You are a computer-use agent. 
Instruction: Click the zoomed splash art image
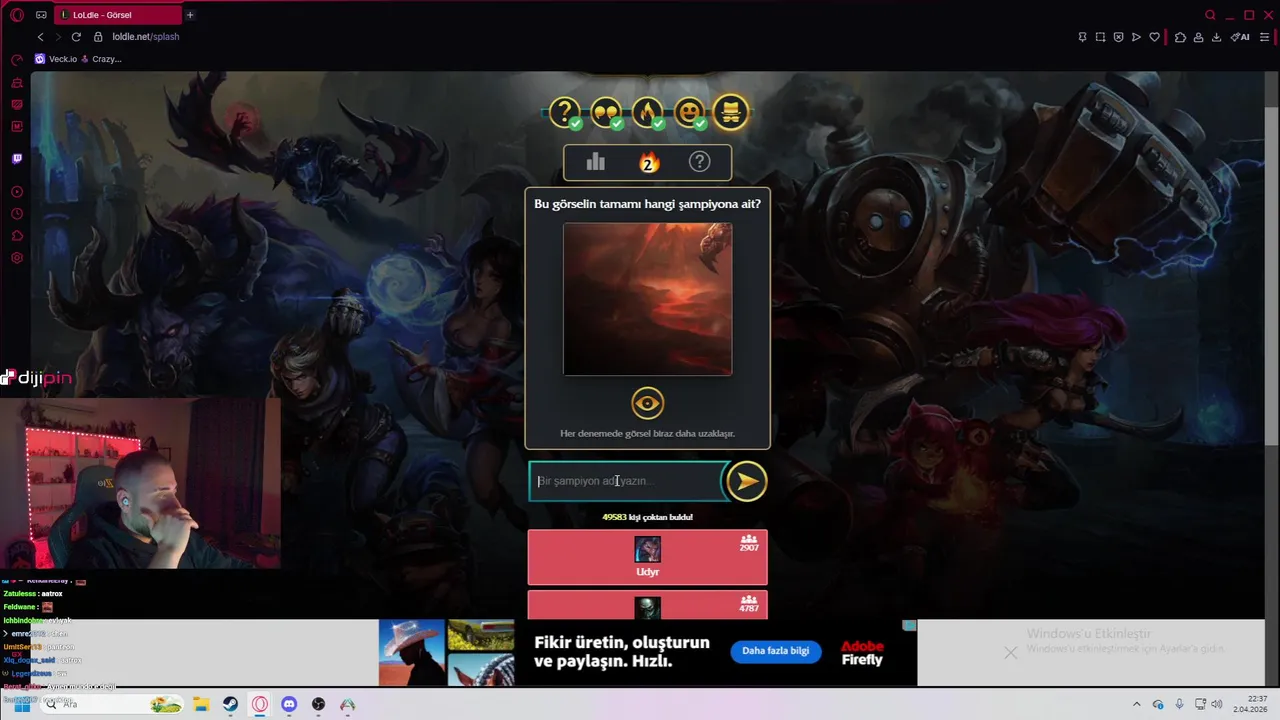647,299
